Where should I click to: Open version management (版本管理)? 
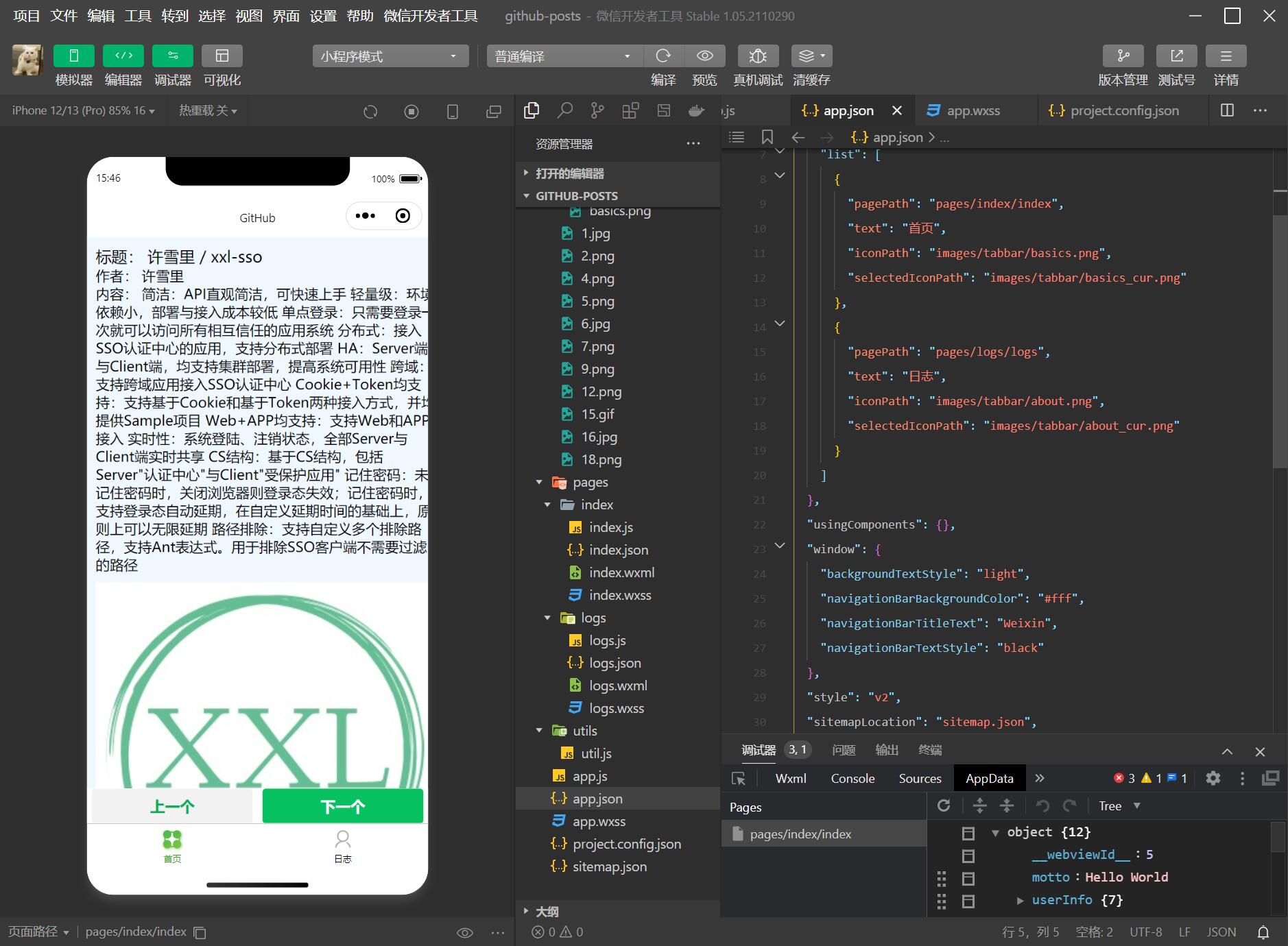(1123, 56)
